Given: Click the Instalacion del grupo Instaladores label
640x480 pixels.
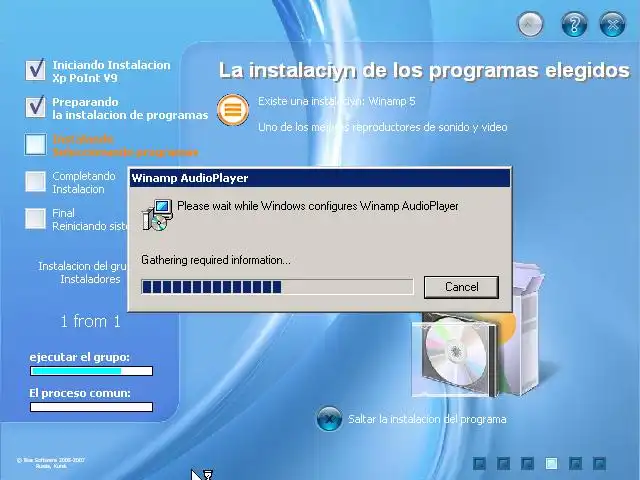Looking at the screenshot, I should (83, 273).
